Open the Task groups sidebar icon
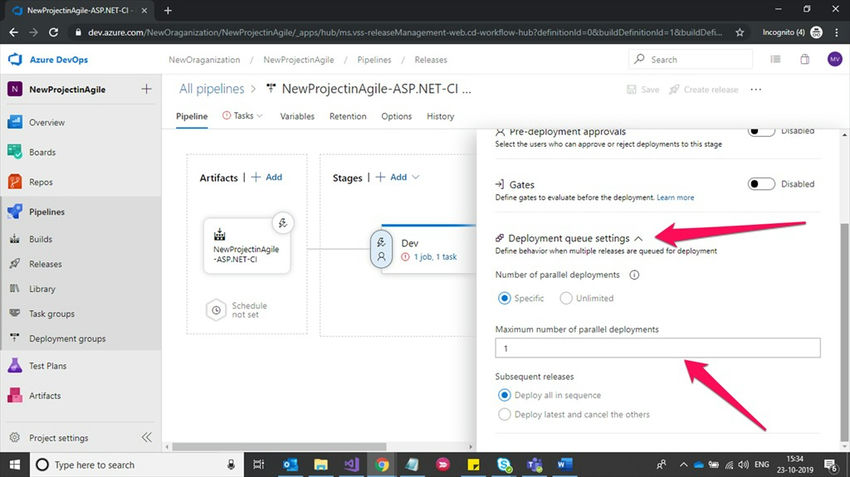The width and height of the screenshot is (850, 477). point(15,313)
